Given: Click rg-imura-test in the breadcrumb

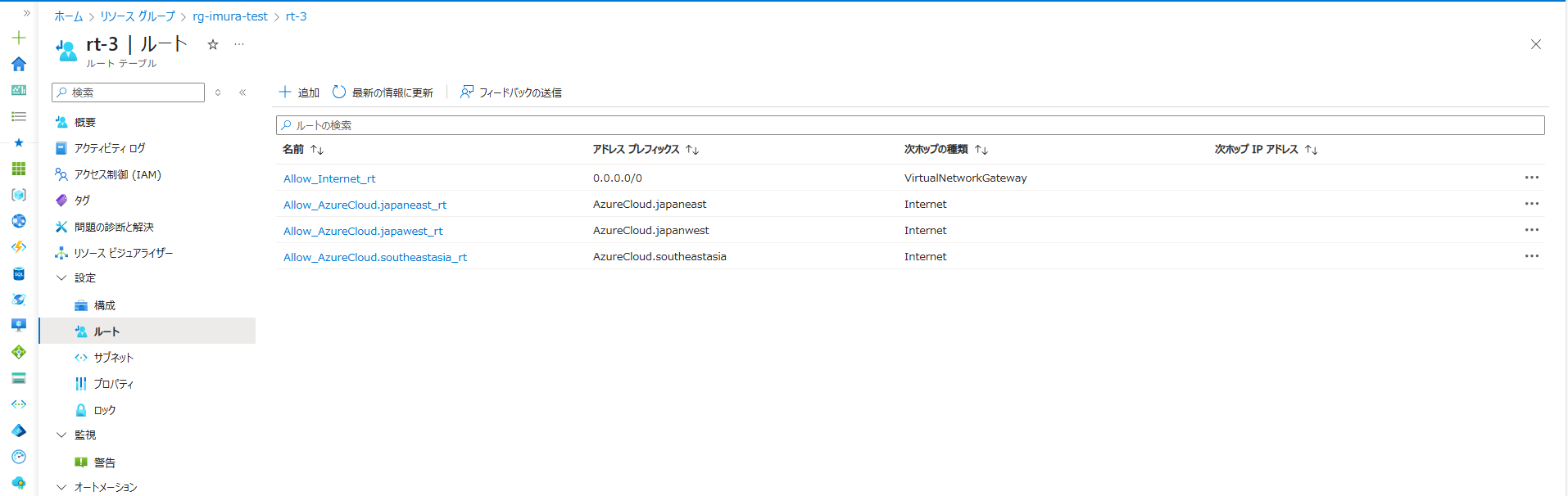Looking at the screenshot, I should [230, 16].
